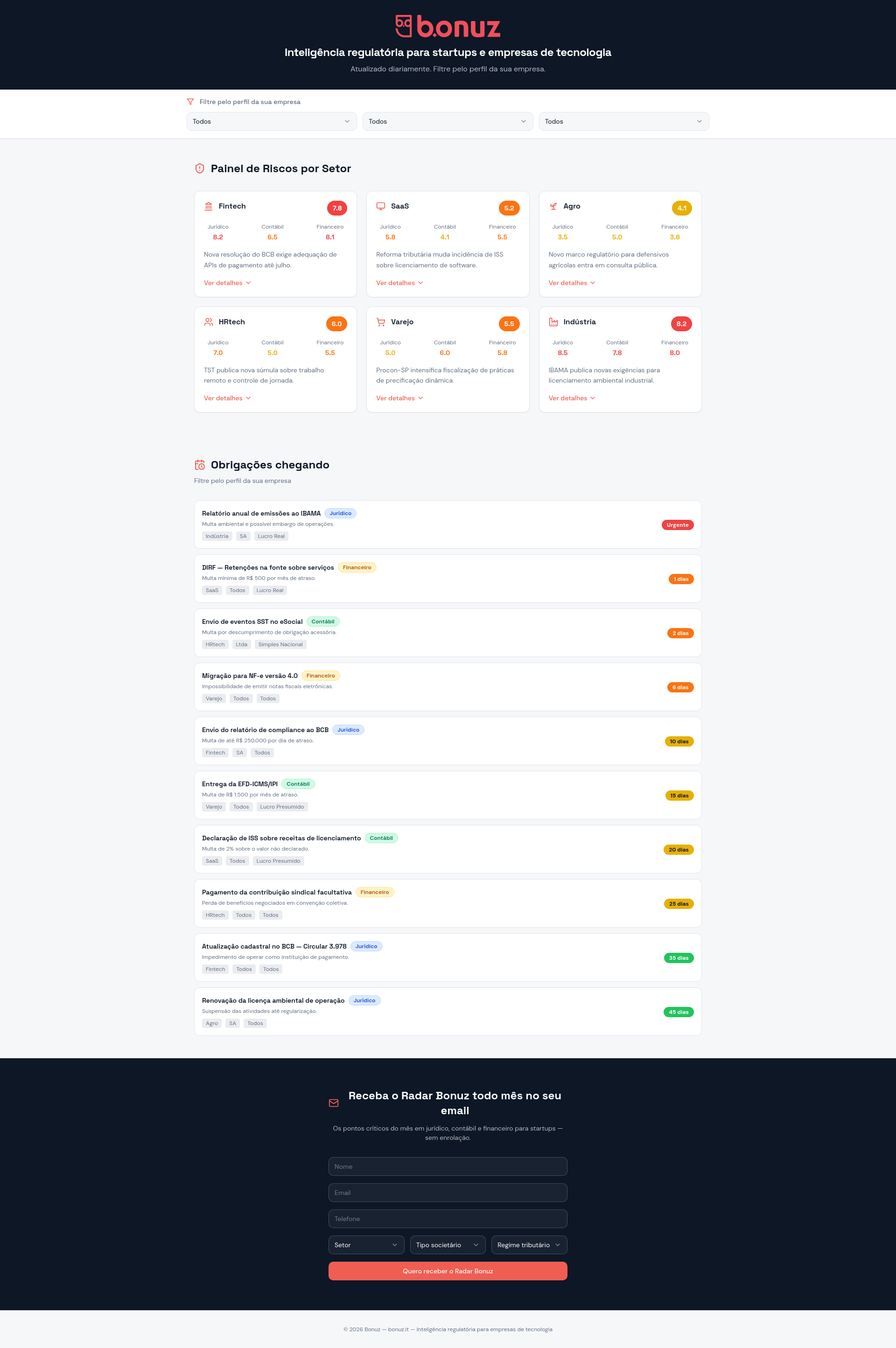Click the Financeiro tag on DIRF row
This screenshot has width=896, height=1348.
pos(357,567)
